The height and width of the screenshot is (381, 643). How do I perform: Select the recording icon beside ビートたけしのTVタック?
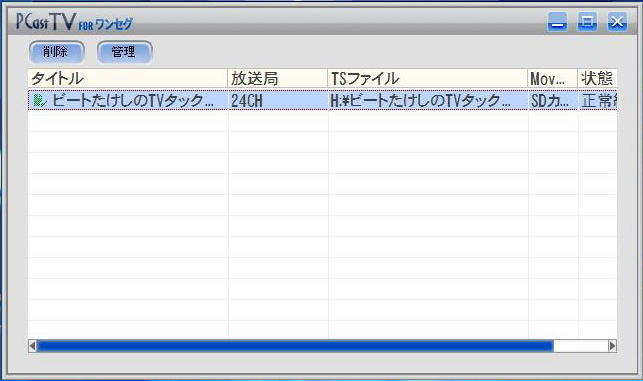point(40,100)
